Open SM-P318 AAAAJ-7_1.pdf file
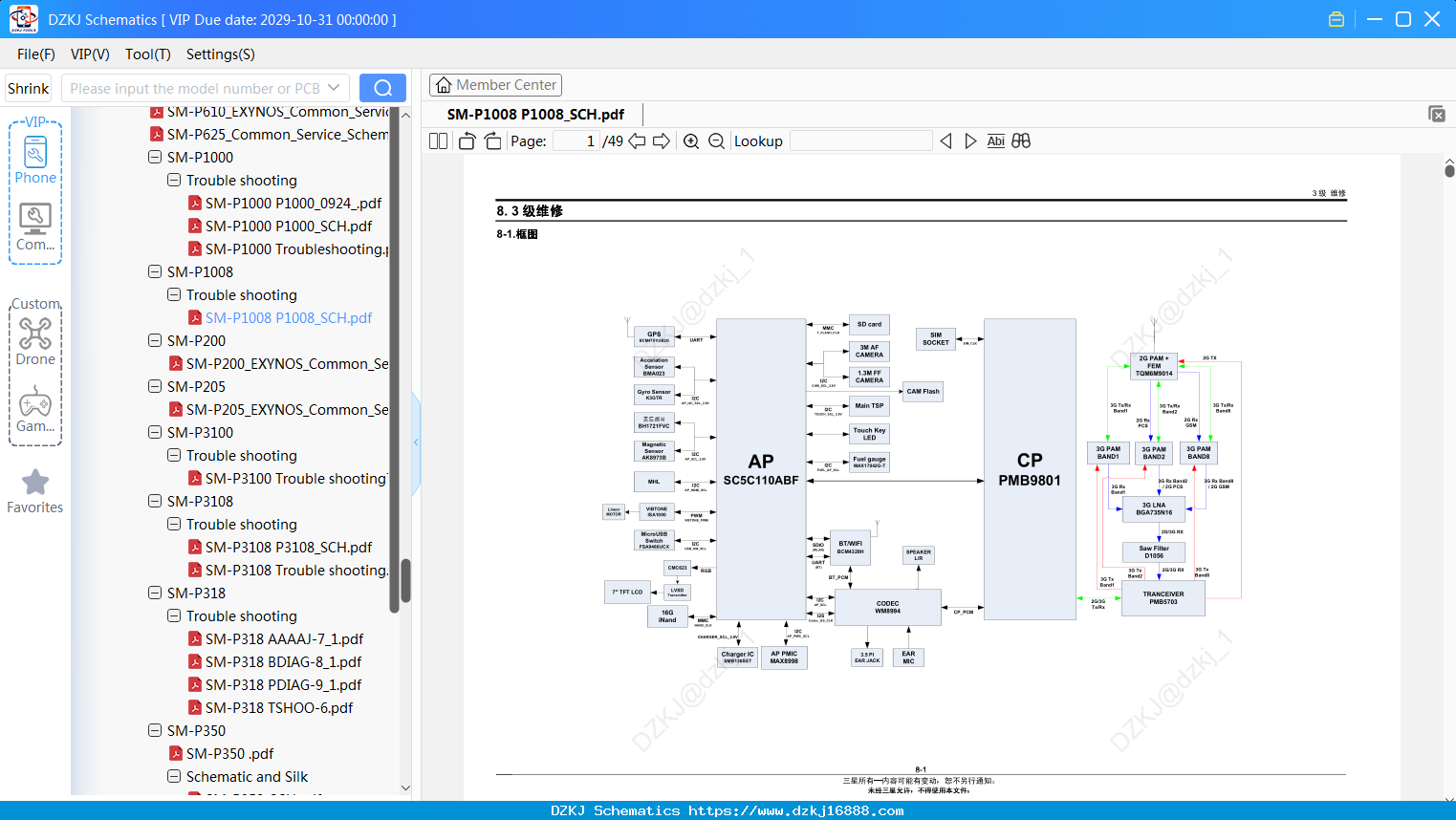 pyautogui.click(x=285, y=638)
